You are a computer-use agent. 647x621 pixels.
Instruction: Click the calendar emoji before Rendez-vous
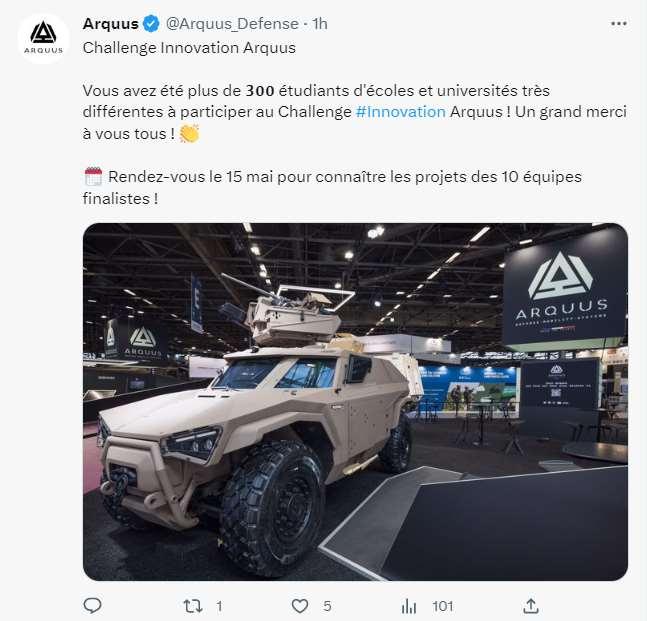93,177
